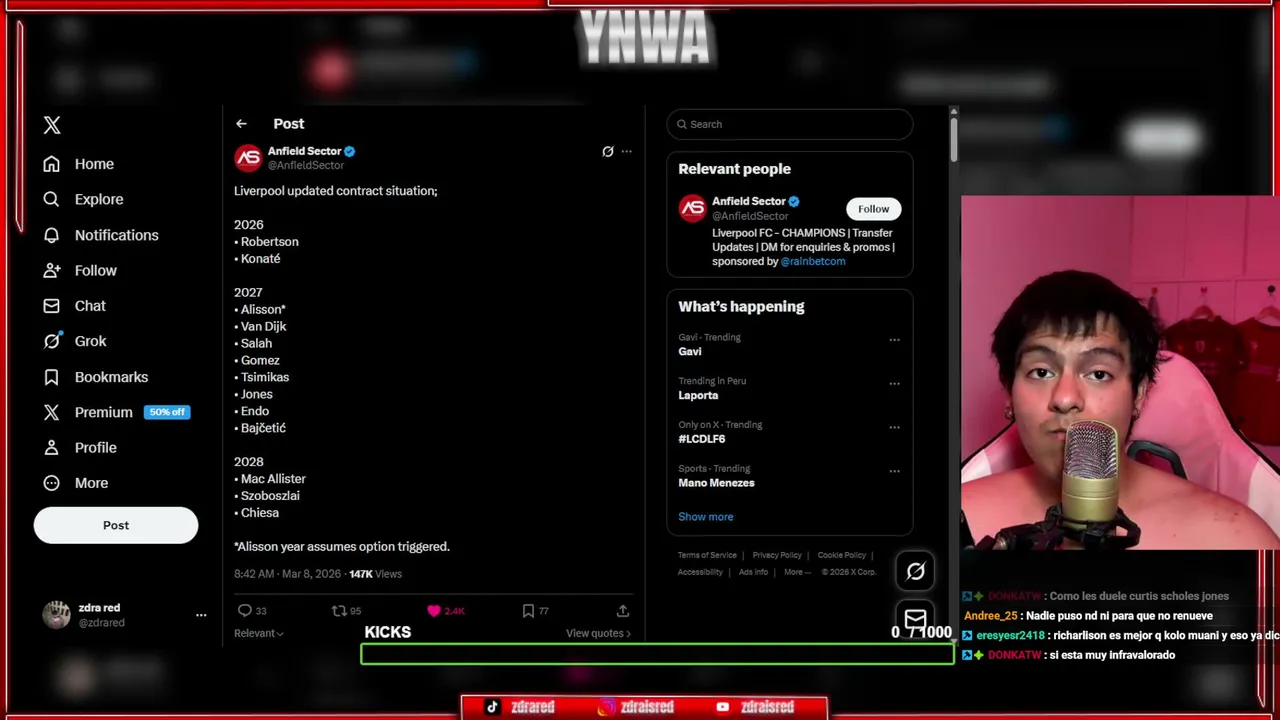
Task: Click TikTok icon in bottom banner
Action: [x=492, y=707]
